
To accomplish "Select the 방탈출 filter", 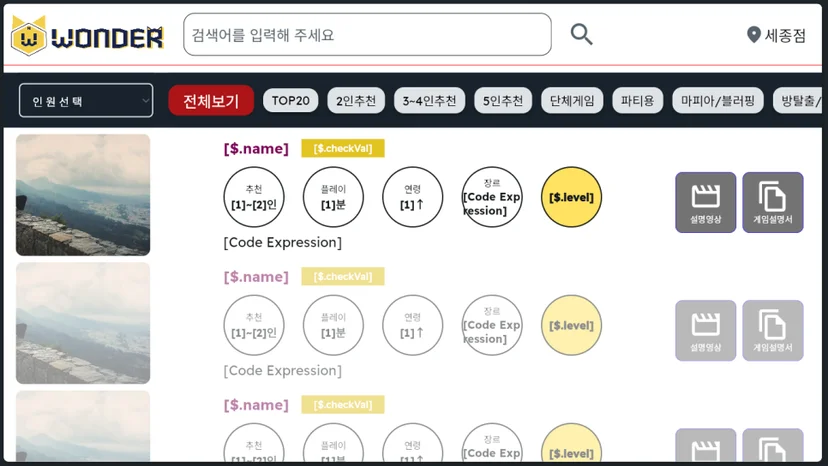I will pos(798,100).
